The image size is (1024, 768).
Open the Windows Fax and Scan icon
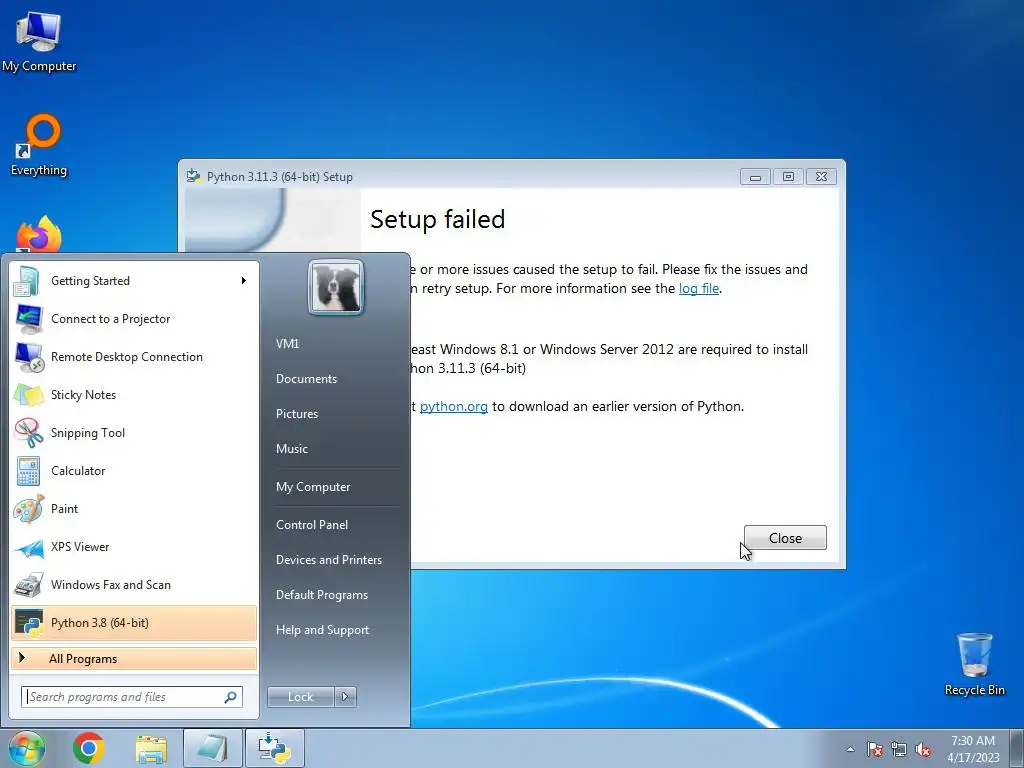click(27, 584)
